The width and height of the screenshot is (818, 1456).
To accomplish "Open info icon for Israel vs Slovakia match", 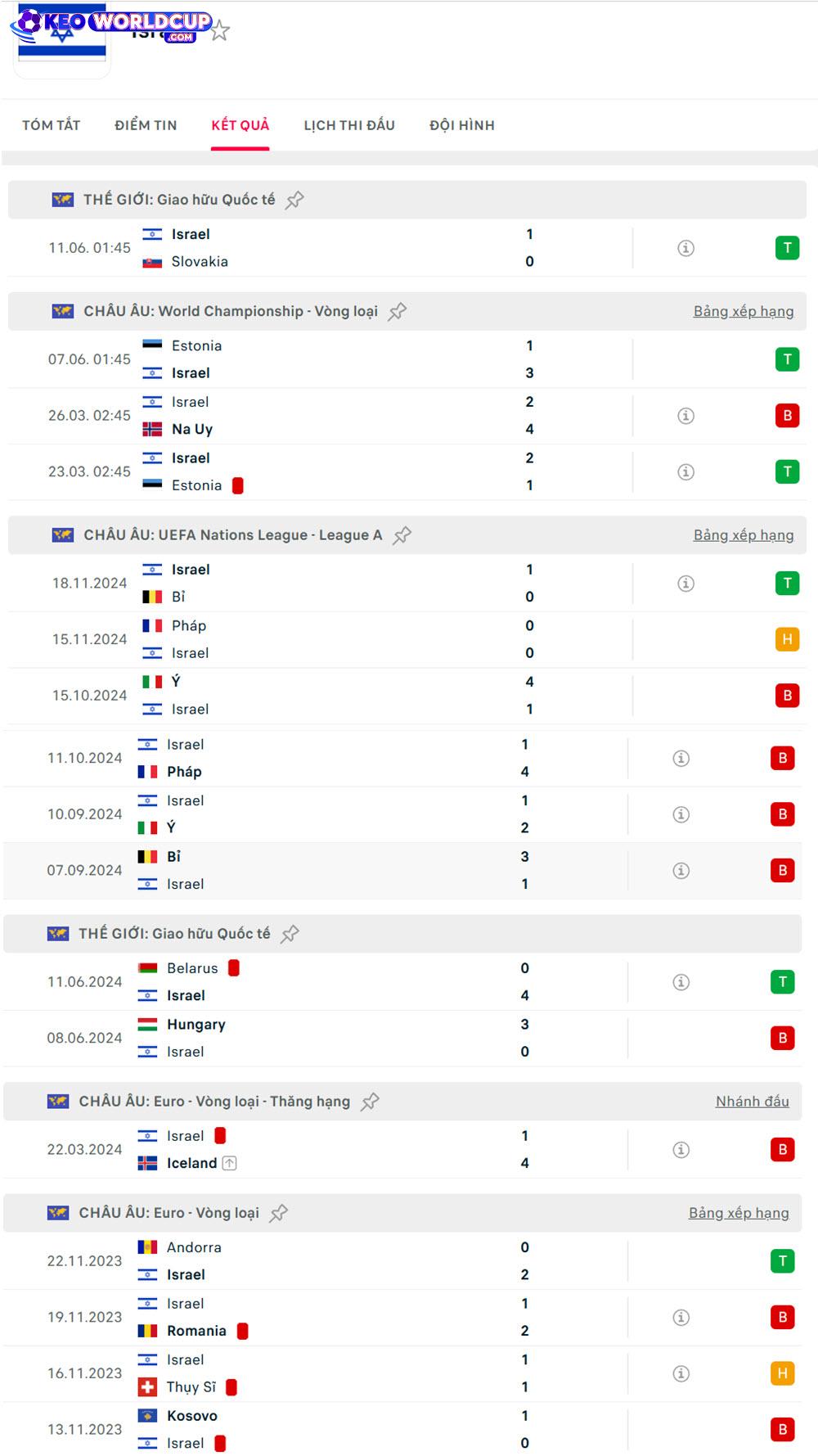I will [x=686, y=248].
